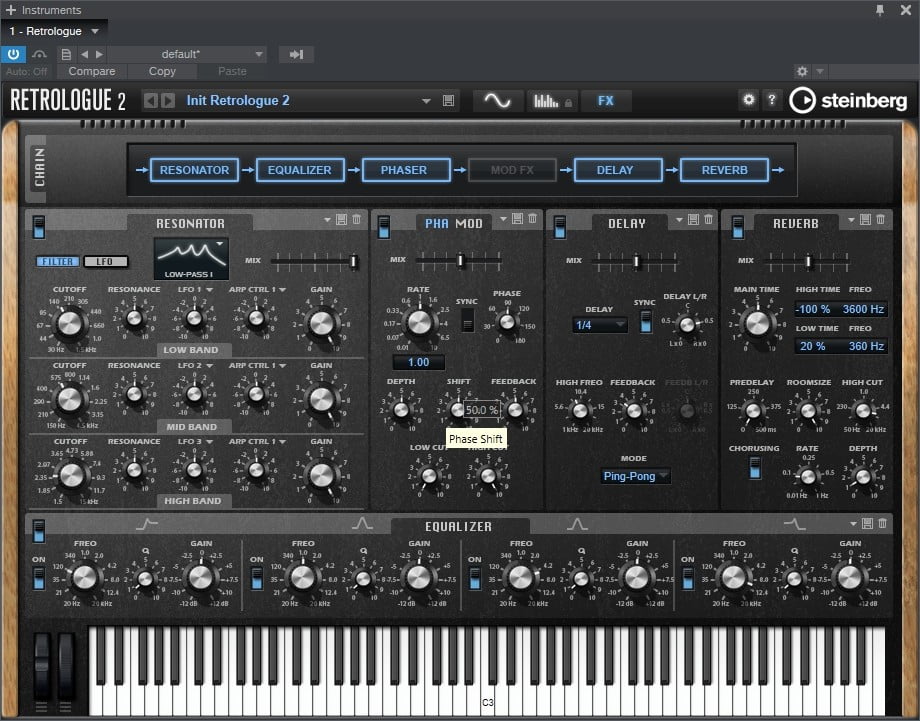Delete the Delay section preset
Image resolution: width=920 pixels, height=721 pixels.
point(708,219)
